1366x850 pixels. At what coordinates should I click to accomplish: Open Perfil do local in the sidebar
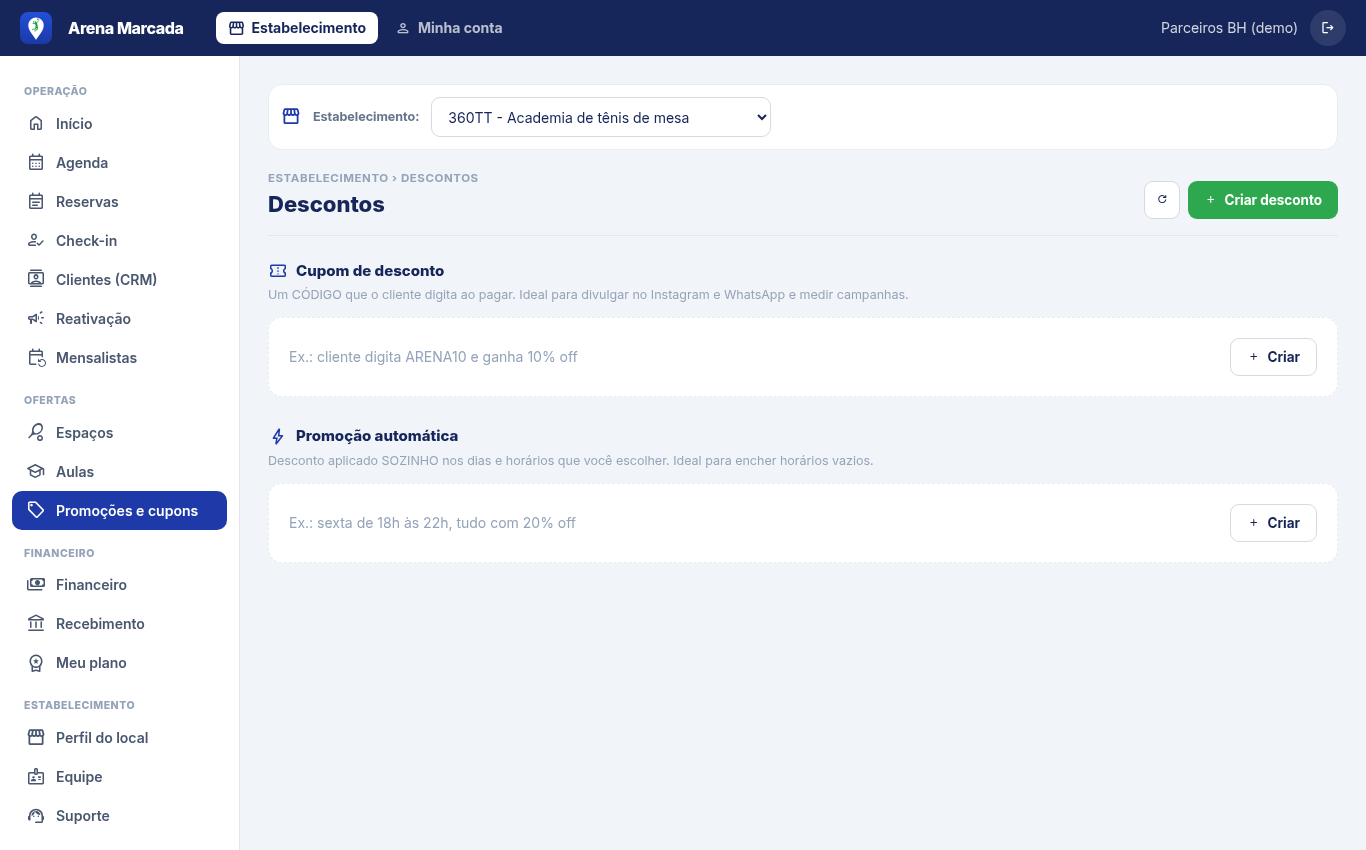tap(119, 738)
